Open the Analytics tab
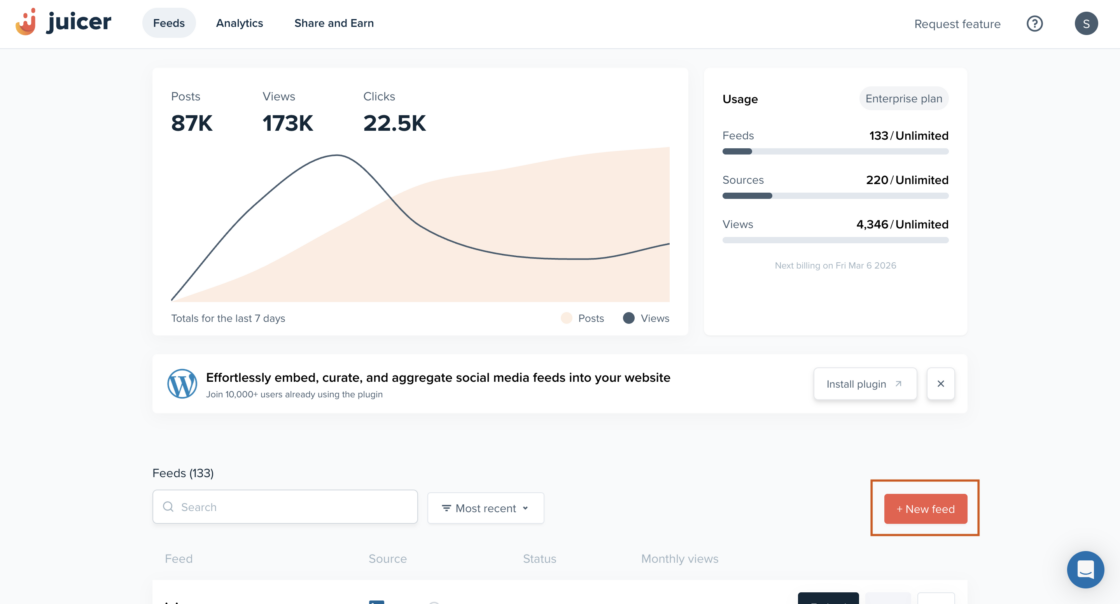The image size is (1120, 604). click(239, 23)
